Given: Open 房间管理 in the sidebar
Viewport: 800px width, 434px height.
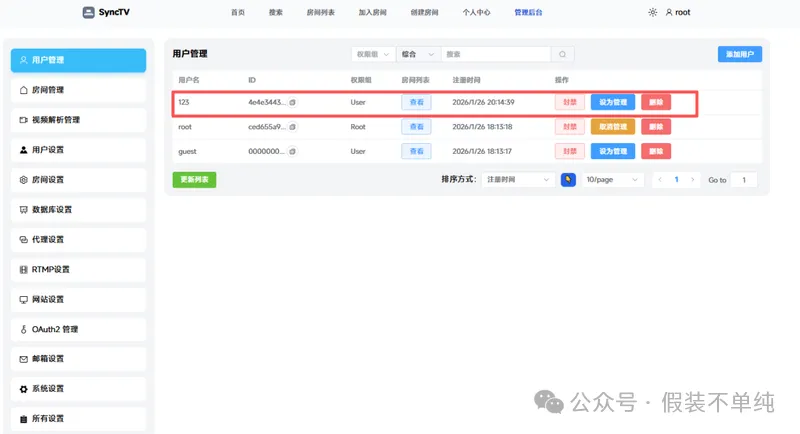Looking at the screenshot, I should coord(78,90).
